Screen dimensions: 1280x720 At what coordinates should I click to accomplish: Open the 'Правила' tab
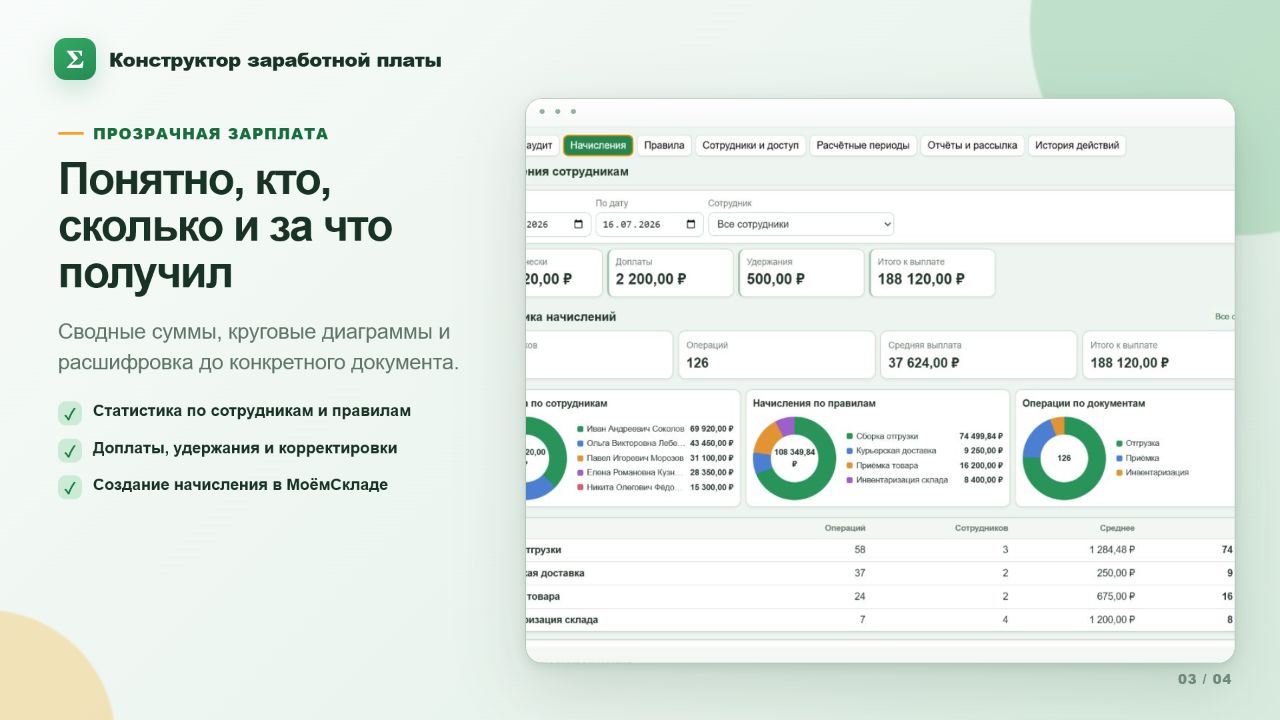click(664, 145)
